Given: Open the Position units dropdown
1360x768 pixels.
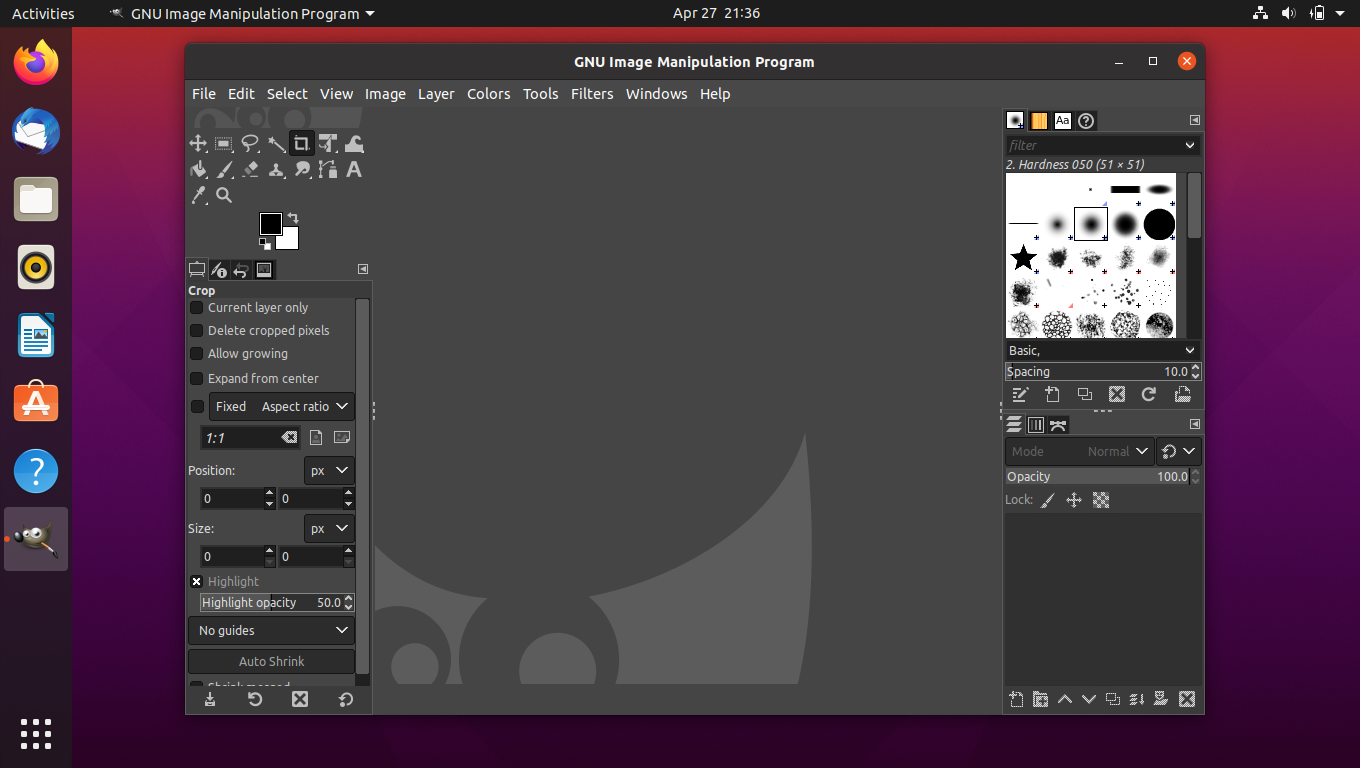Looking at the screenshot, I should 329,470.
